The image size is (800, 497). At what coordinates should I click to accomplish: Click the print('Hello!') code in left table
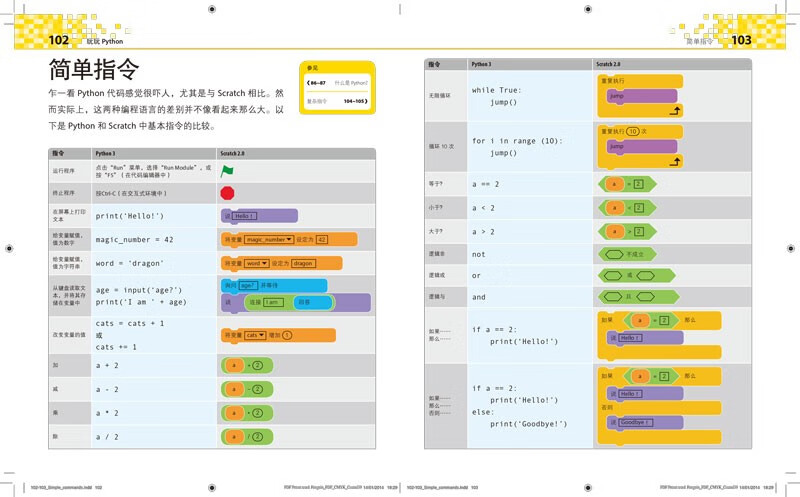coord(130,216)
